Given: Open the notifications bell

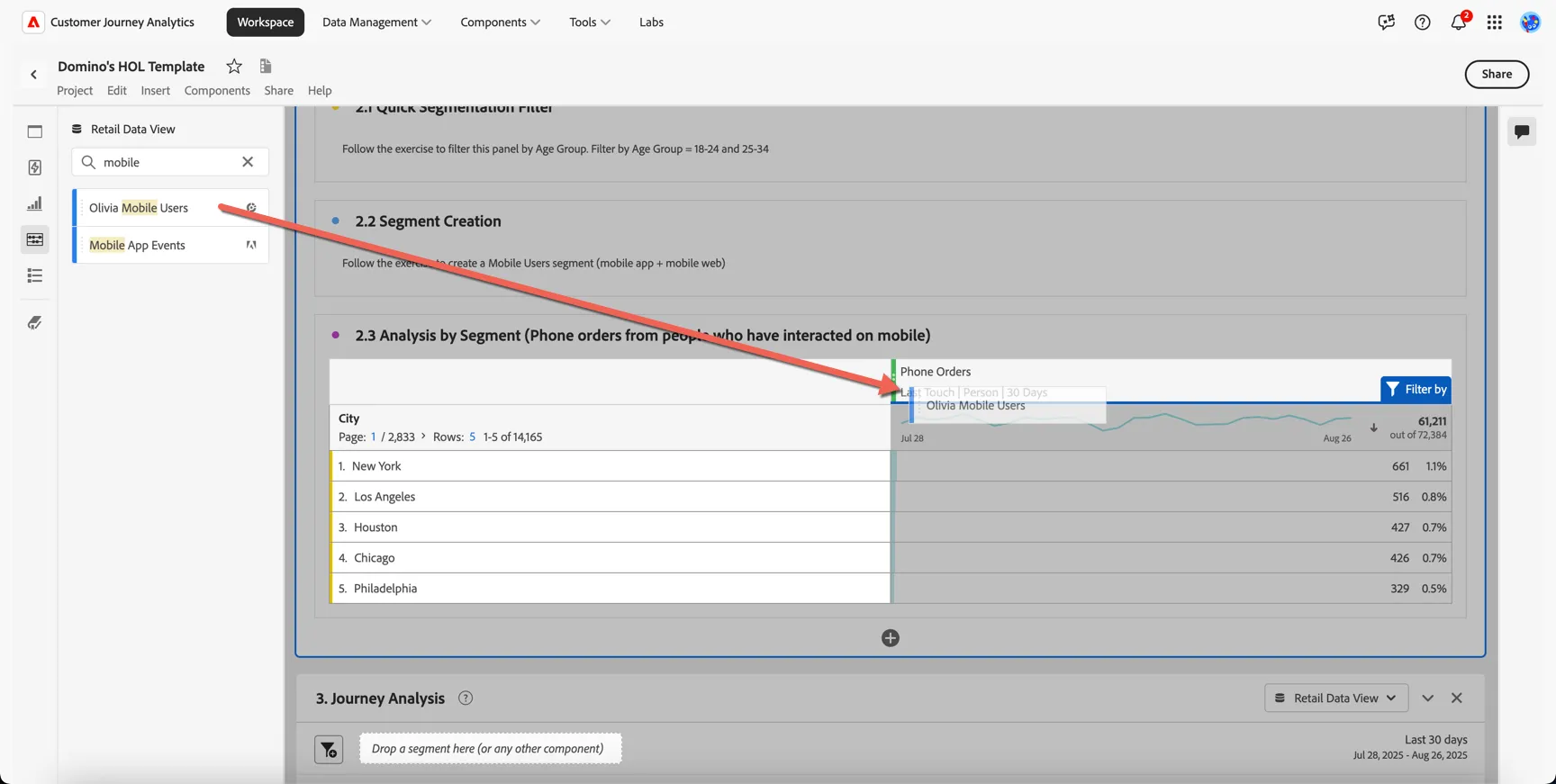Looking at the screenshot, I should pyautogui.click(x=1458, y=23).
